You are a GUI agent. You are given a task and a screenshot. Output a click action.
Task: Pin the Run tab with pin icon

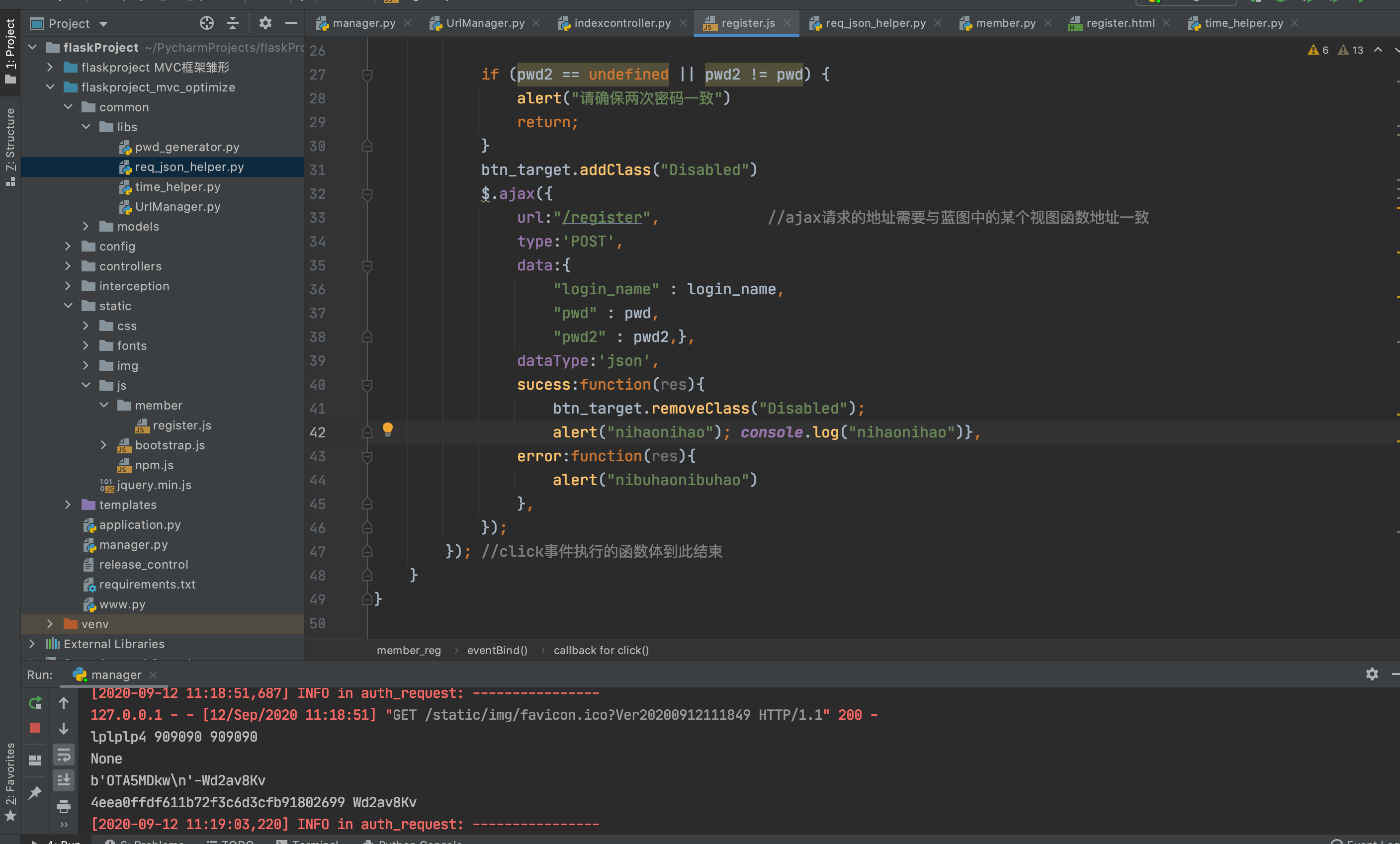coord(35,792)
